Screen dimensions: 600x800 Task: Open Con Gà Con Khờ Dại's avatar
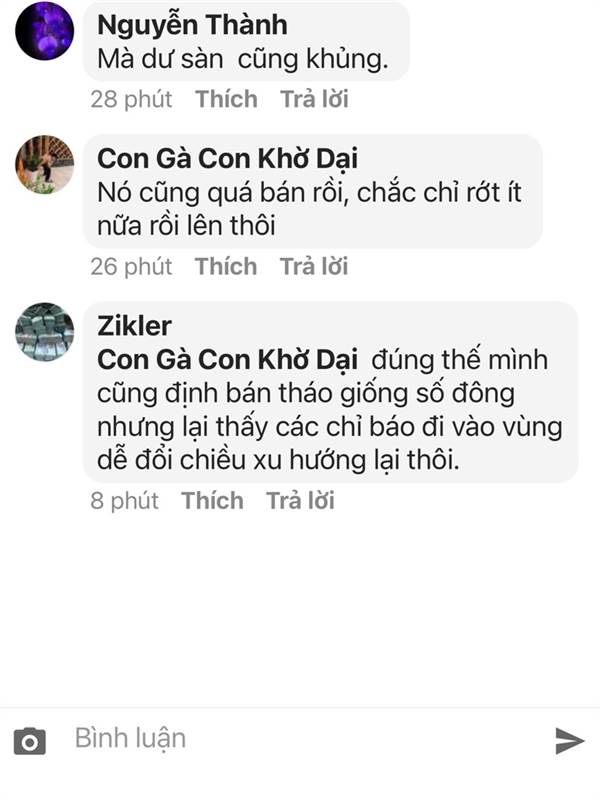point(44,164)
